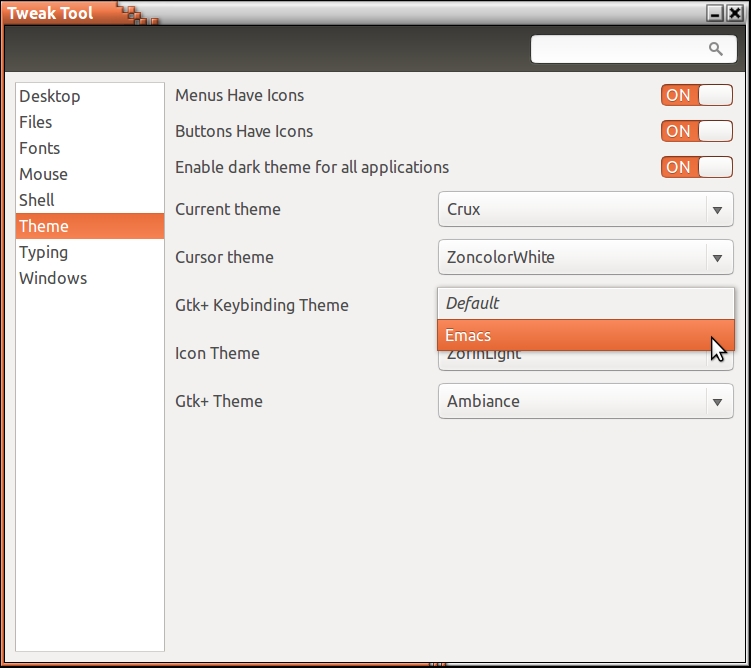Screen dimensions: 751x668
Task: Disable the Buttons Have Icons switch
Action: pyautogui.click(x=696, y=131)
